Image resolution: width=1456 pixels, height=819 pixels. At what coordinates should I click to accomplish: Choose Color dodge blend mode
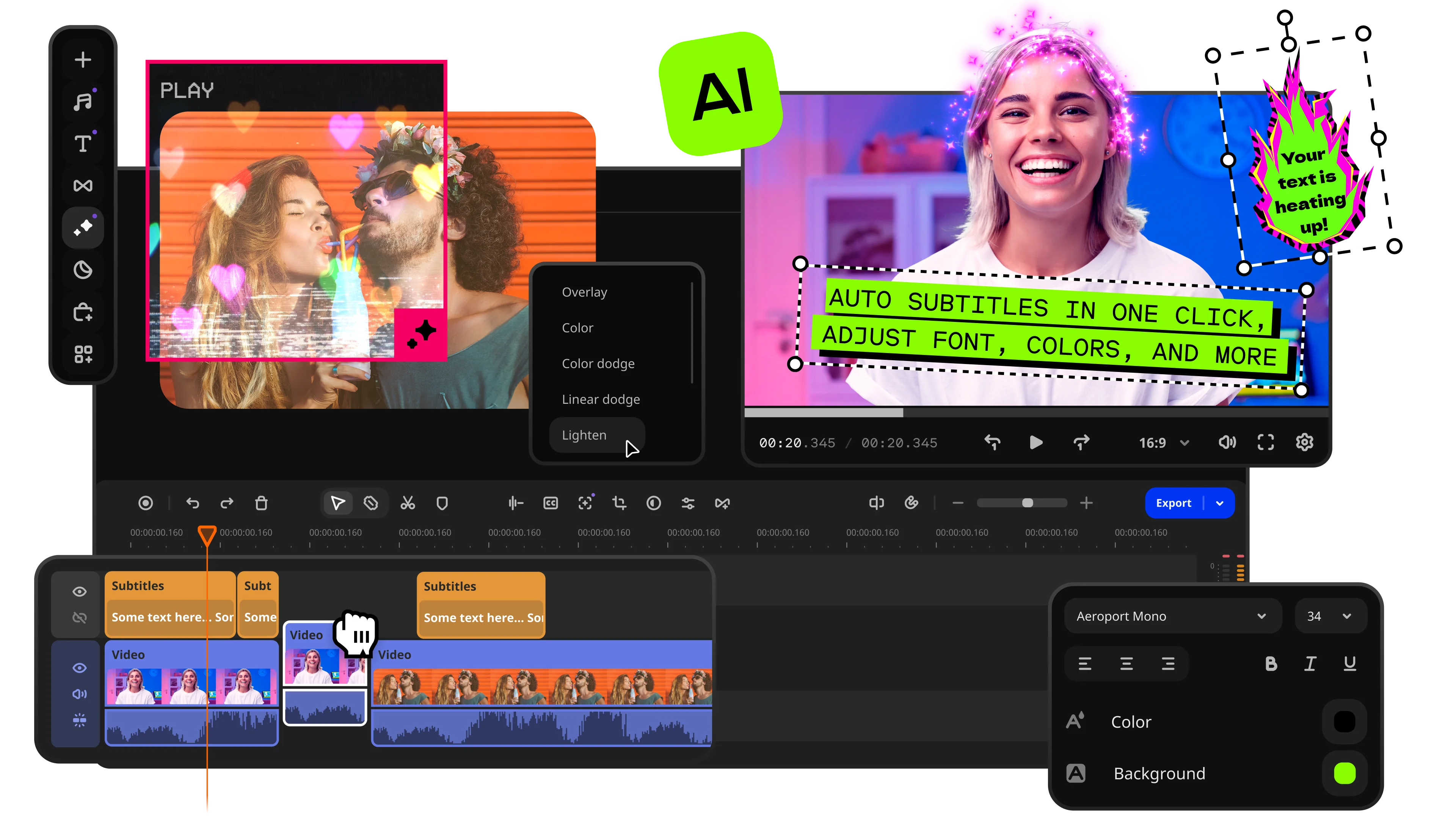(x=598, y=364)
